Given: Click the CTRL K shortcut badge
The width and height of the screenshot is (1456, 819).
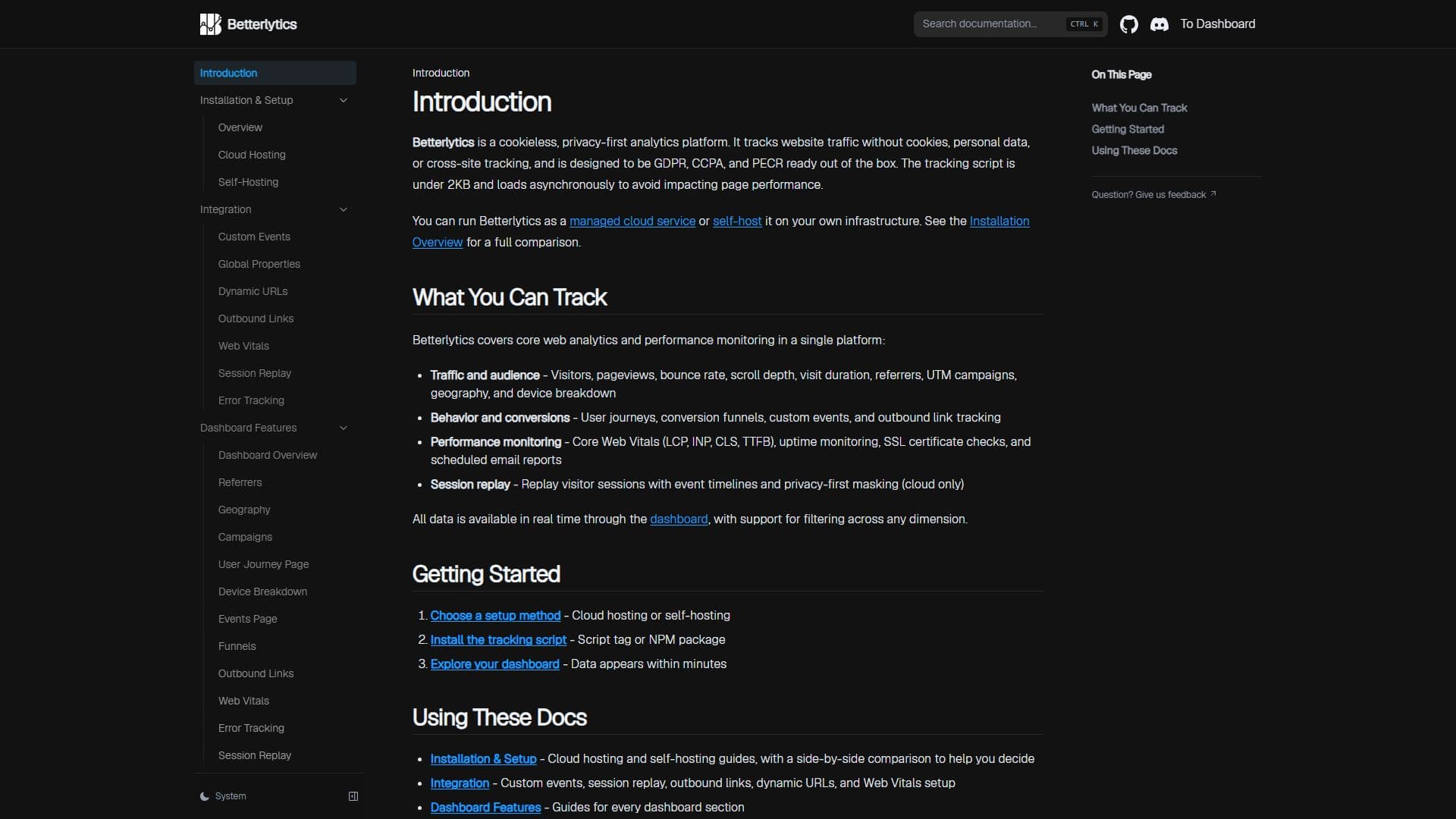Looking at the screenshot, I should pyautogui.click(x=1084, y=24).
